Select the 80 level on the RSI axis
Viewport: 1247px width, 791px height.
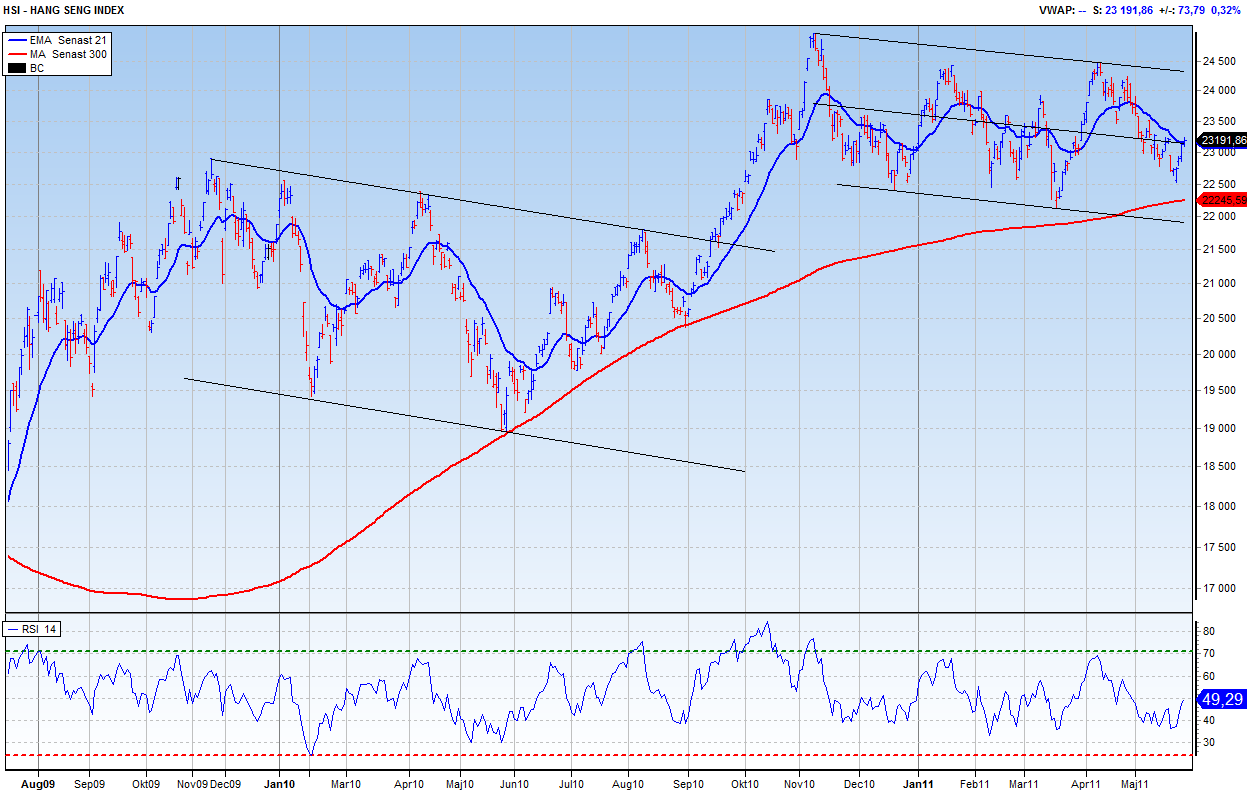coord(1208,632)
